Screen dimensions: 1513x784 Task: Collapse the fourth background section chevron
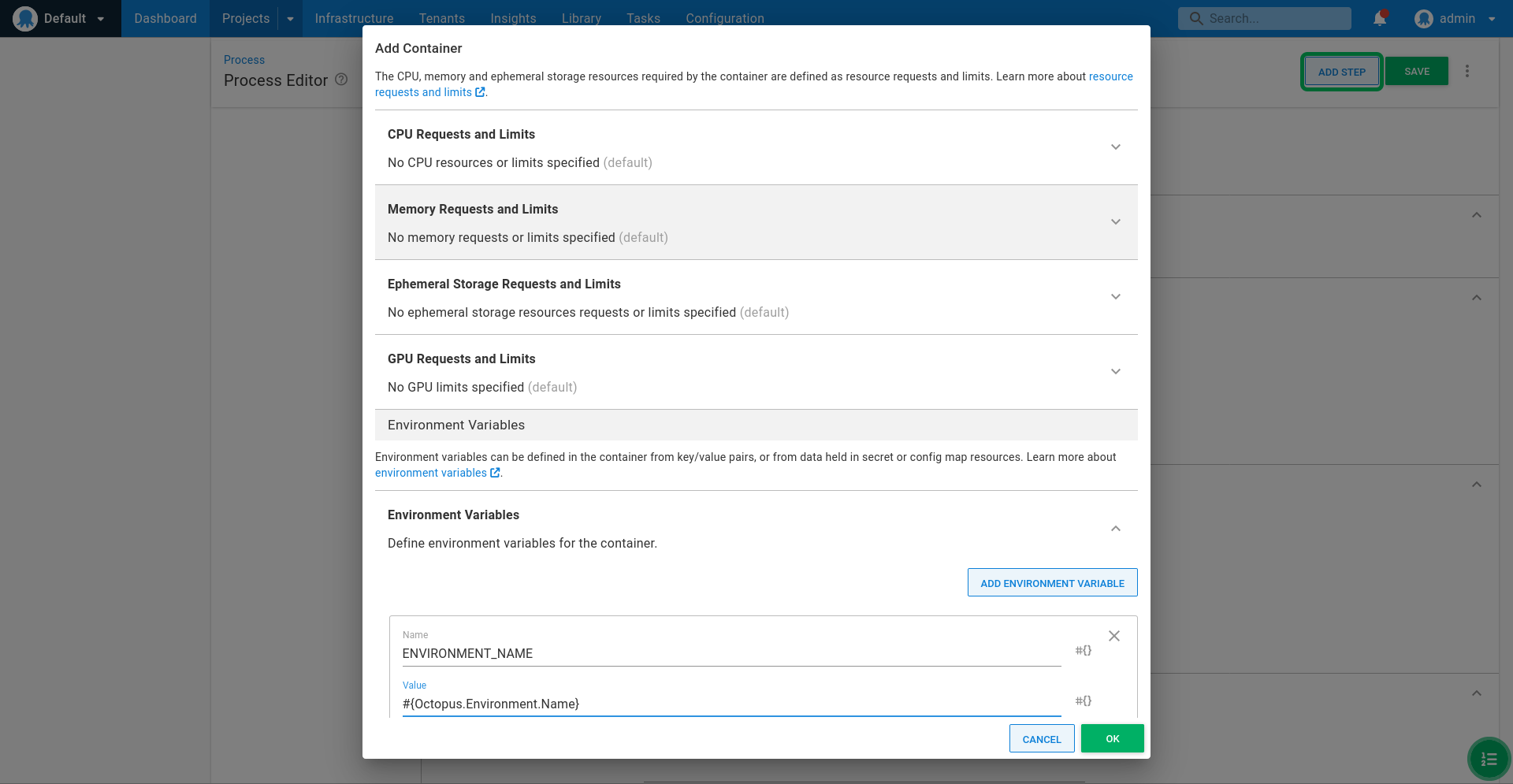coord(1477,693)
